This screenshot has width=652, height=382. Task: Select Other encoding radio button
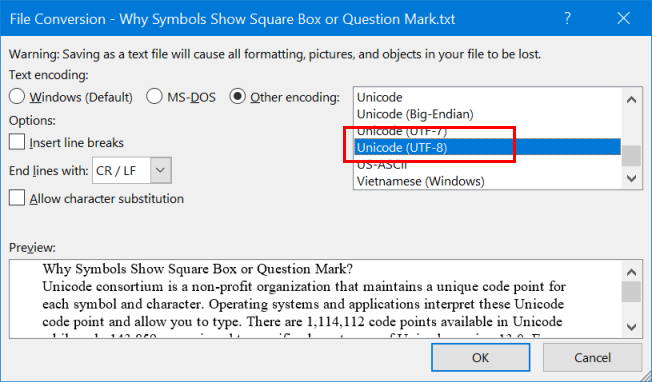click(x=237, y=96)
